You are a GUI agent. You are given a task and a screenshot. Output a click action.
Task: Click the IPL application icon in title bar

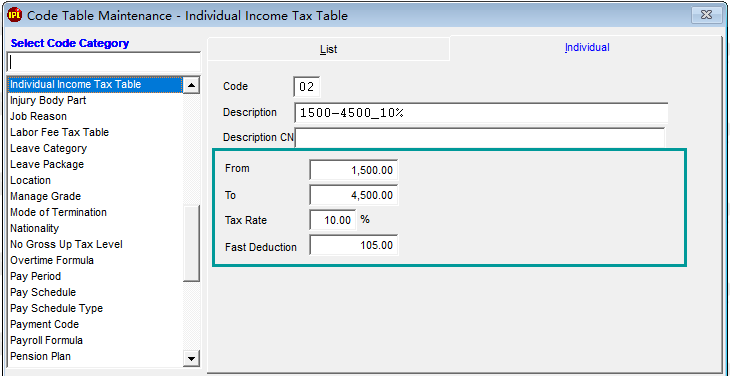15,15
